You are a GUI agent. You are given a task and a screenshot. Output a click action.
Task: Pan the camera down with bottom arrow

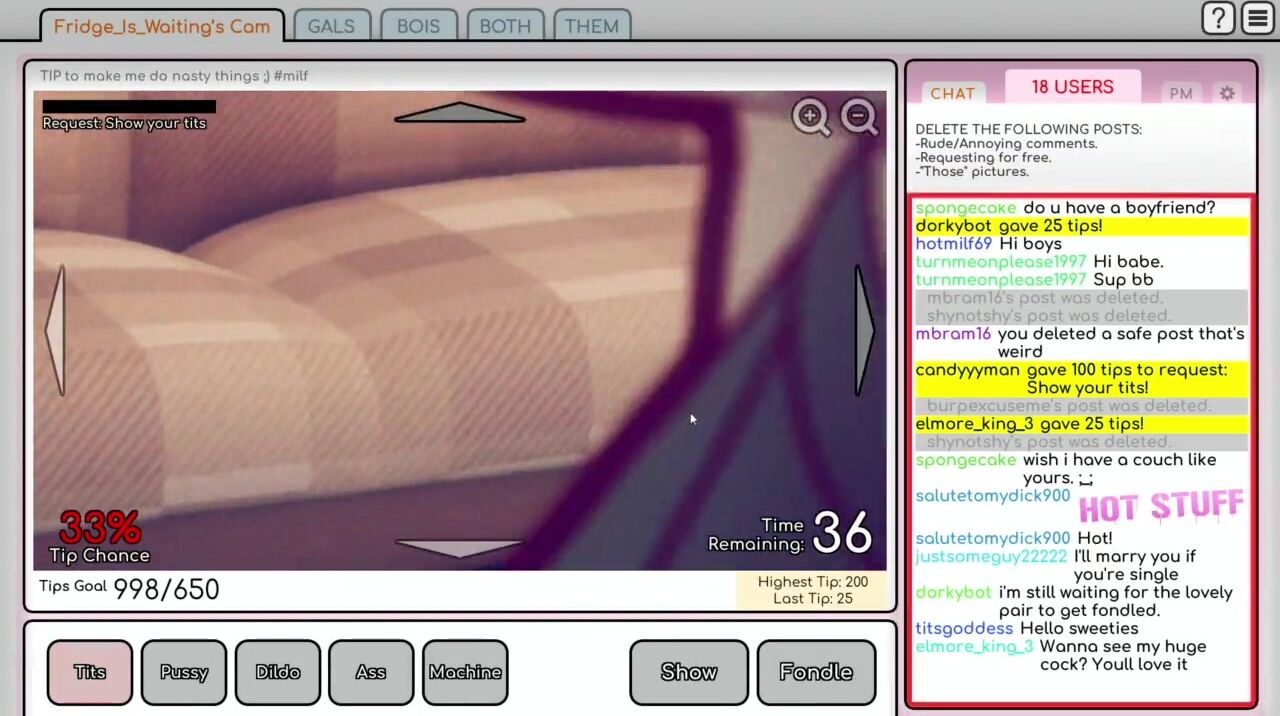(459, 547)
